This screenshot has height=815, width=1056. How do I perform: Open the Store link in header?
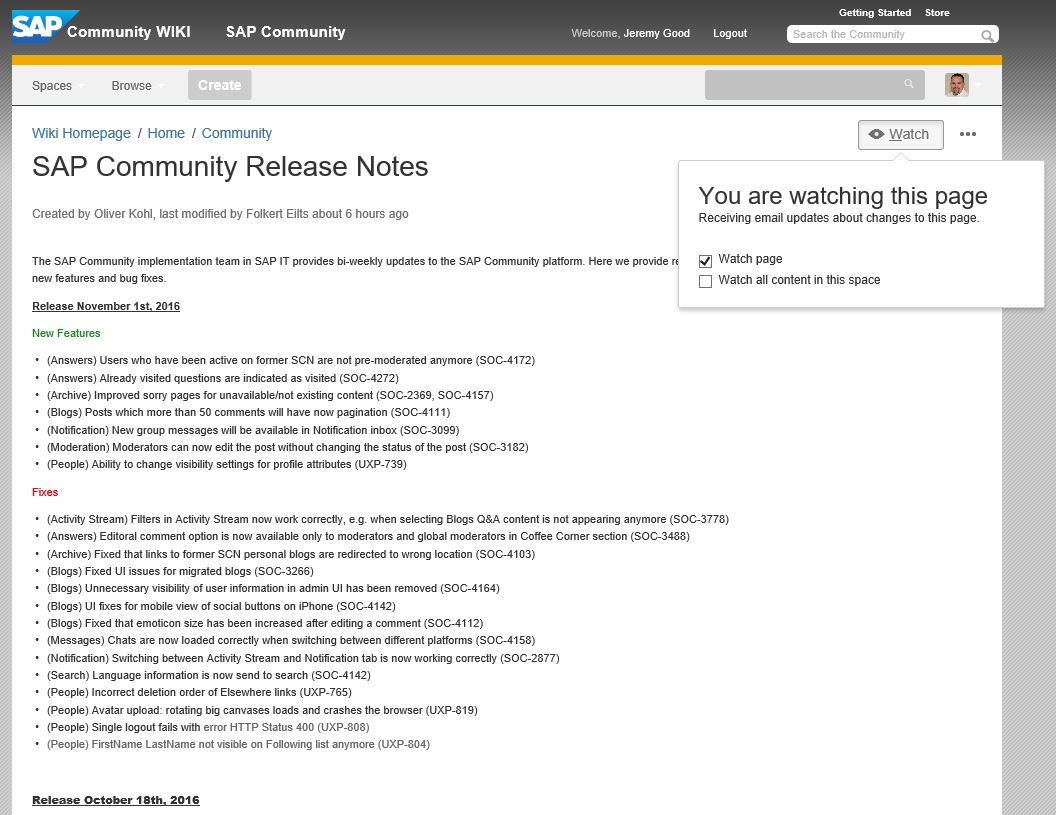(937, 13)
